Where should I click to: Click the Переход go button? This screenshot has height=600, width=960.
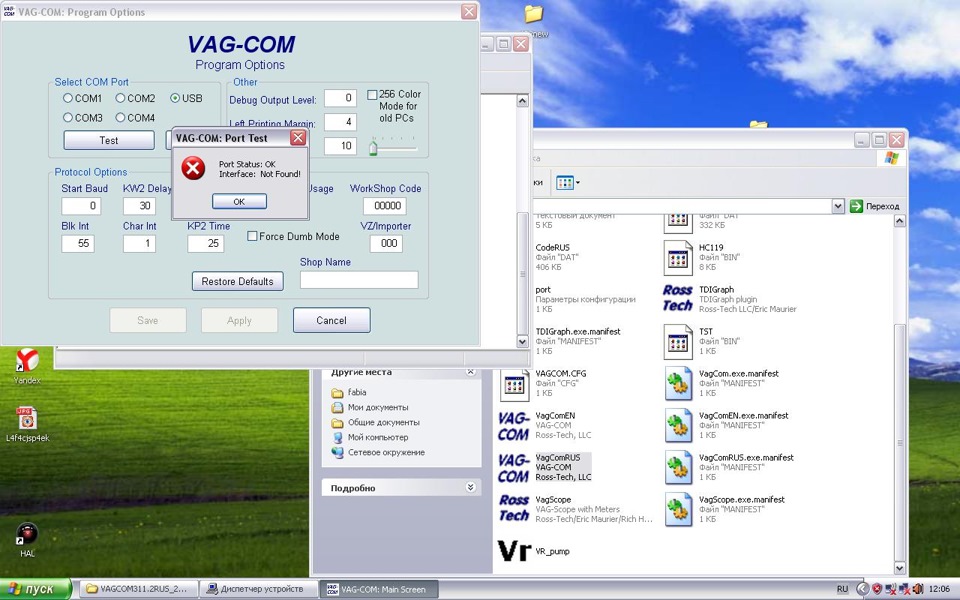[874, 206]
